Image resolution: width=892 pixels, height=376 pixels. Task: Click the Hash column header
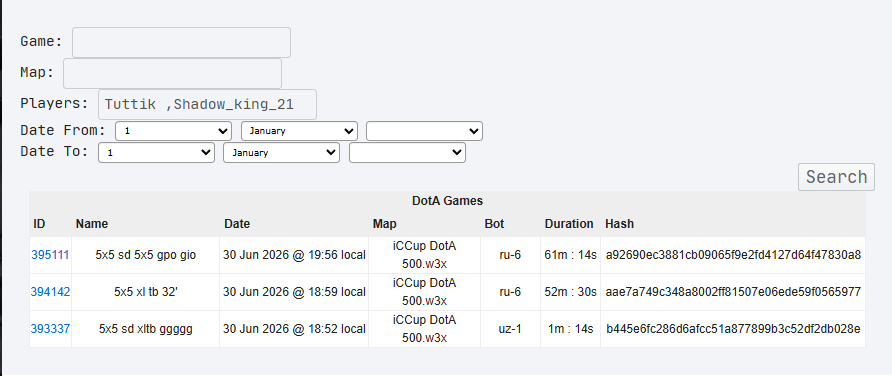point(620,224)
